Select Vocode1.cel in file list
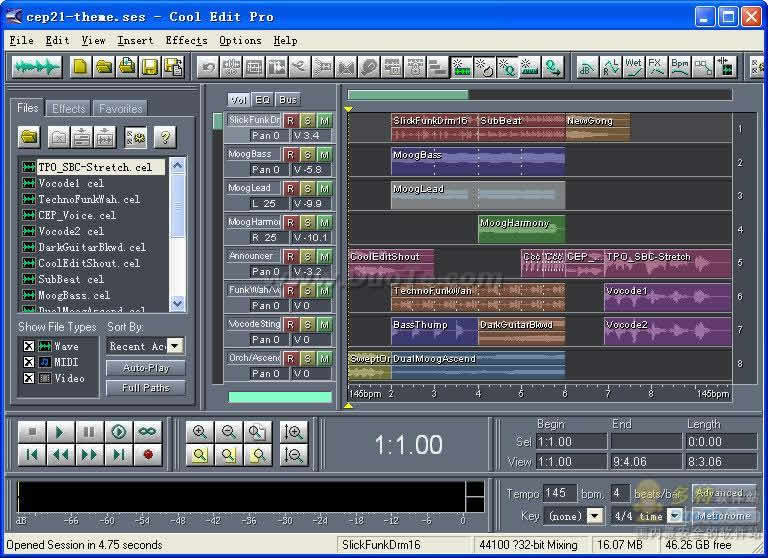Screen dimensions: 768x558 coord(71,183)
